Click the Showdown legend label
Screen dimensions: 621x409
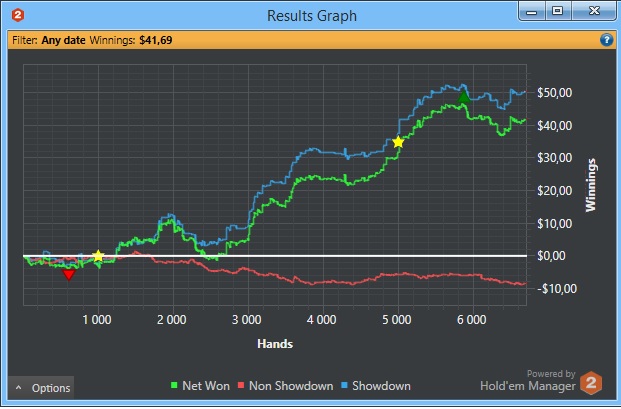tap(381, 386)
